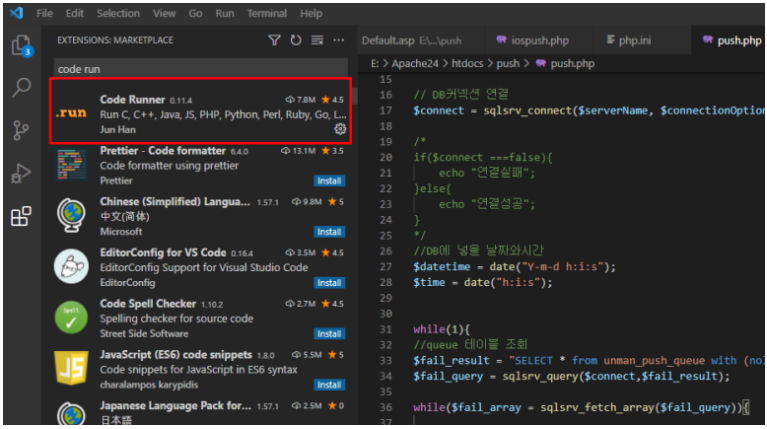This screenshot has width=767, height=429.
Task: Open Views and More Actions ellipsis
Action: point(338,40)
